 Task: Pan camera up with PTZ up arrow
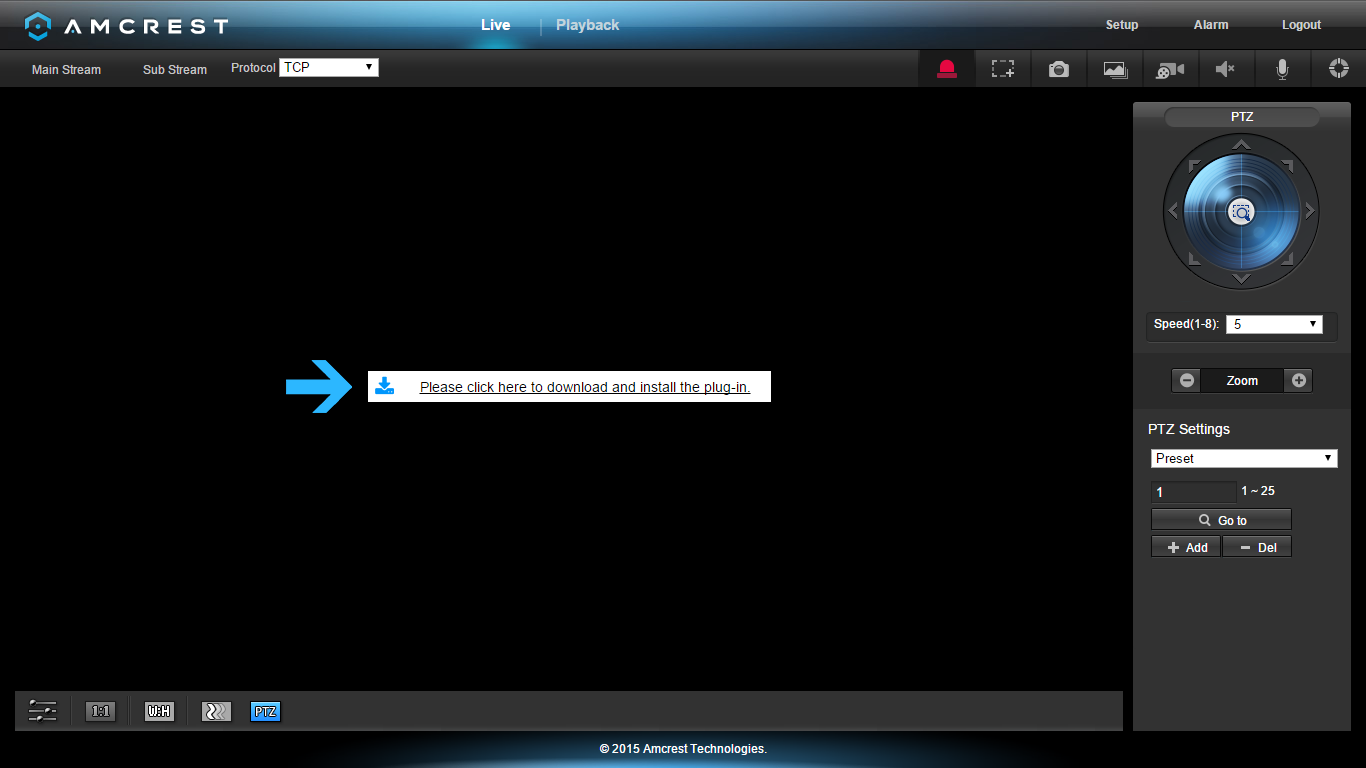click(1241, 146)
